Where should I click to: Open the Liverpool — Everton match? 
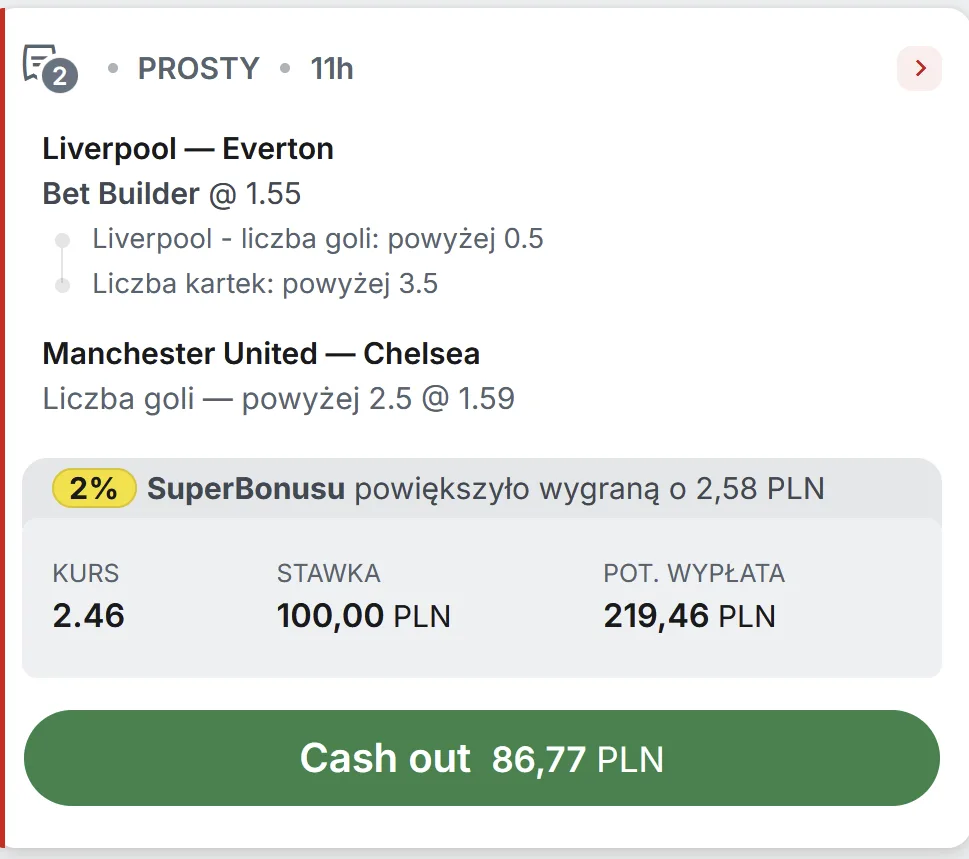click(187, 148)
